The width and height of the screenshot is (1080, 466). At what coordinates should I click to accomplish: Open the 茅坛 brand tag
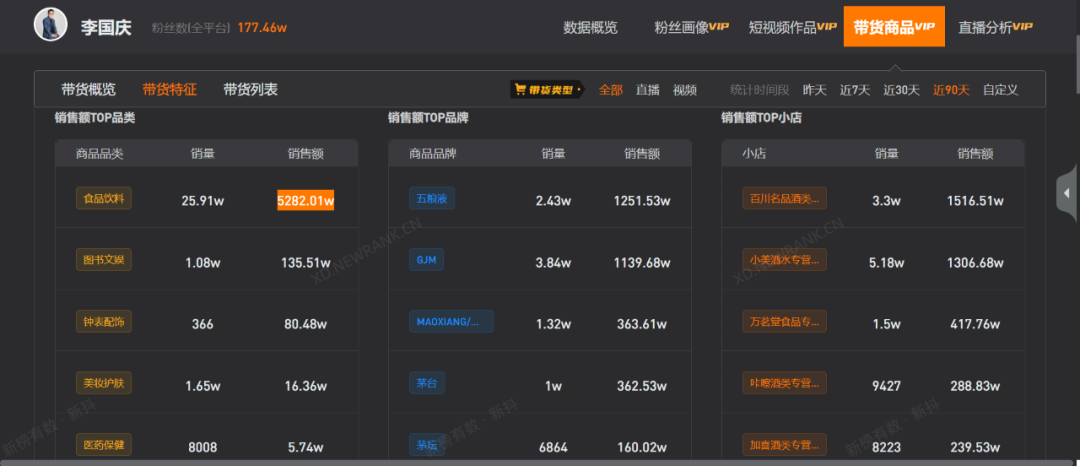tap(426, 444)
